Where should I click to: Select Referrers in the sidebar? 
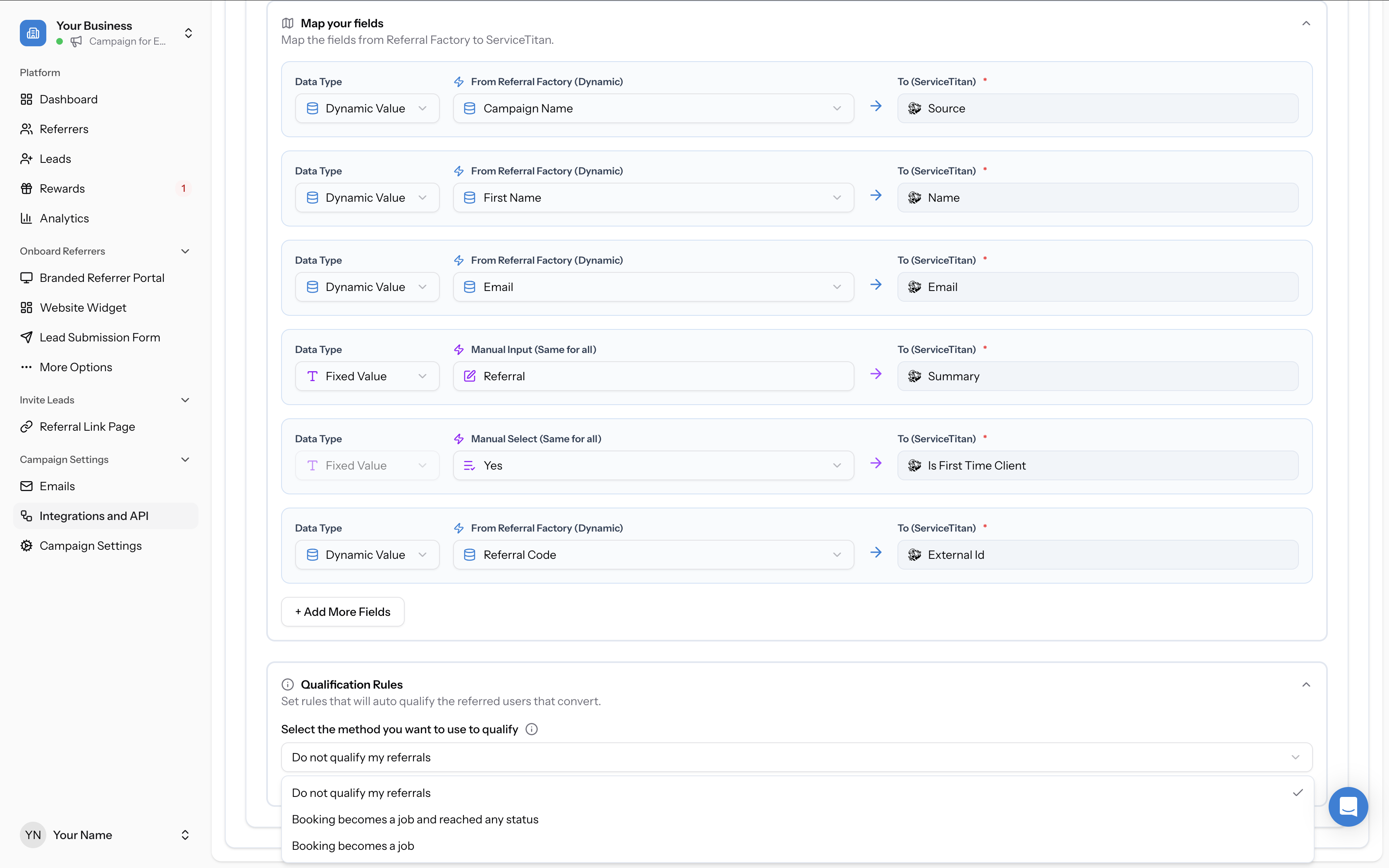coord(64,129)
